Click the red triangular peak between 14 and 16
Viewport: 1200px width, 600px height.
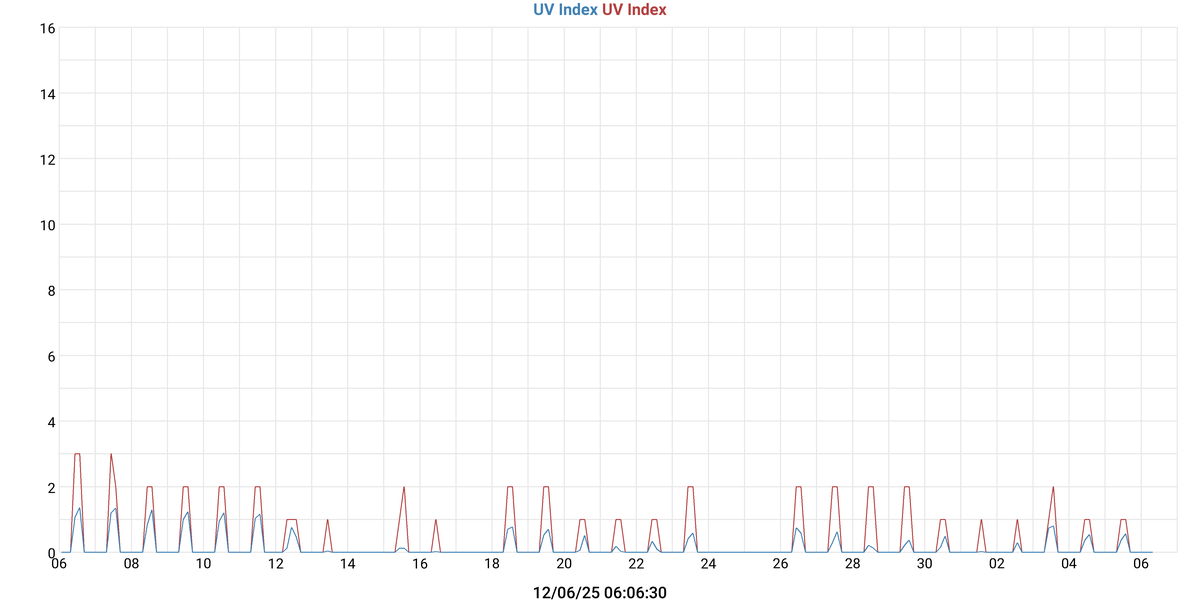(x=404, y=488)
